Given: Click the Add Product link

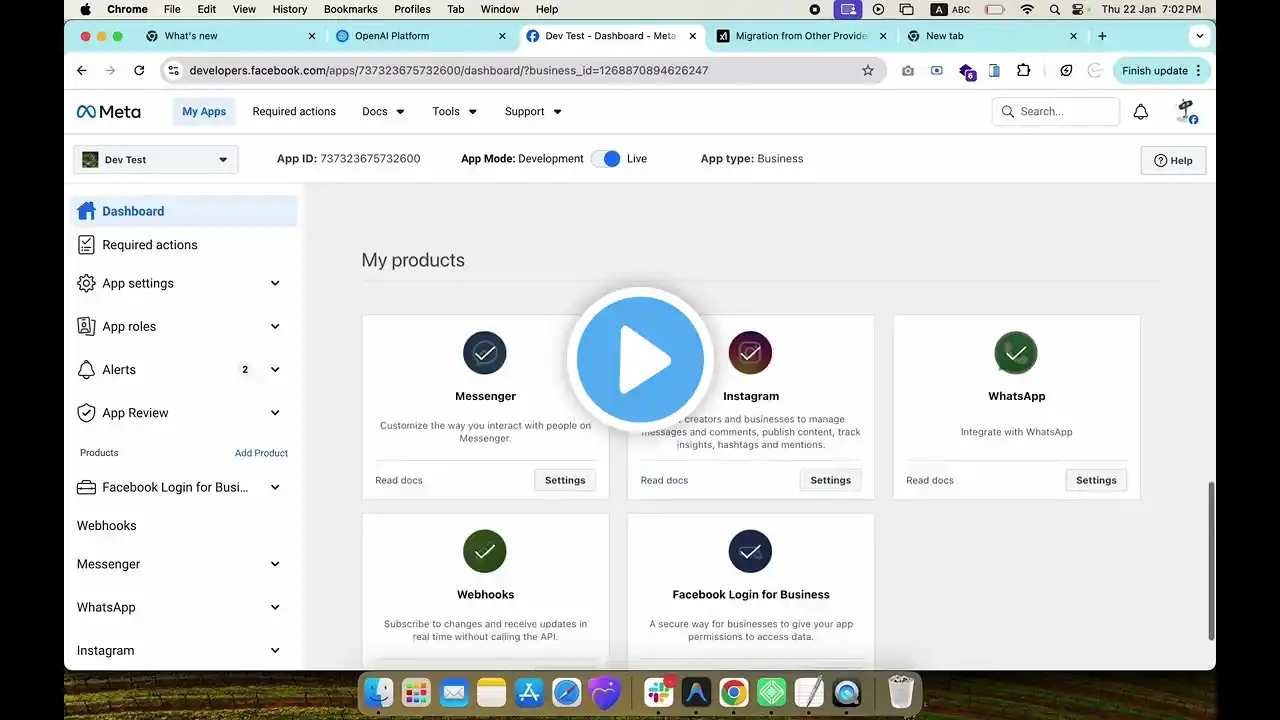Looking at the screenshot, I should coord(261,453).
